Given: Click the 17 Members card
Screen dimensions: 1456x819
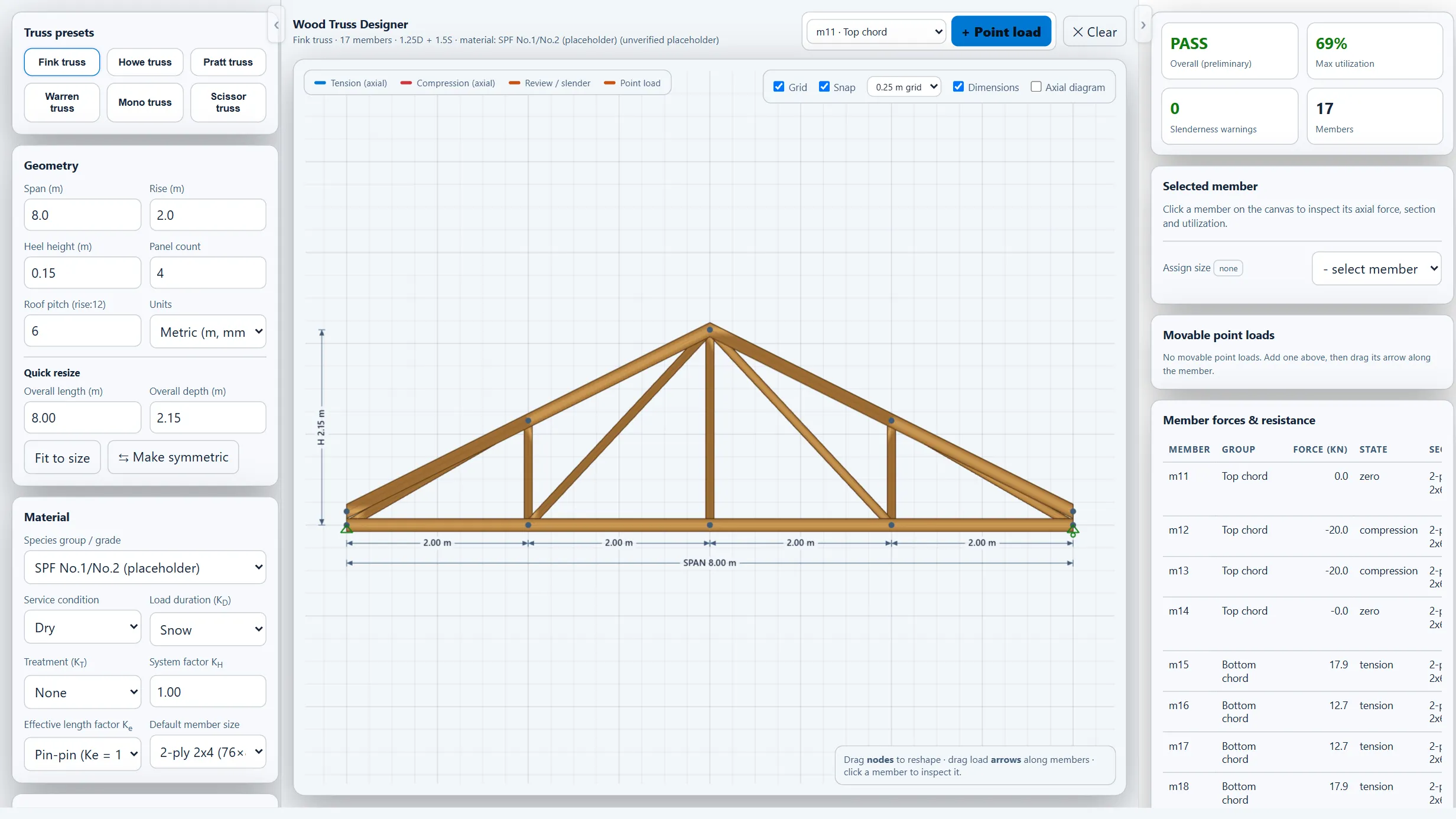Looking at the screenshot, I should click(x=1374, y=116).
